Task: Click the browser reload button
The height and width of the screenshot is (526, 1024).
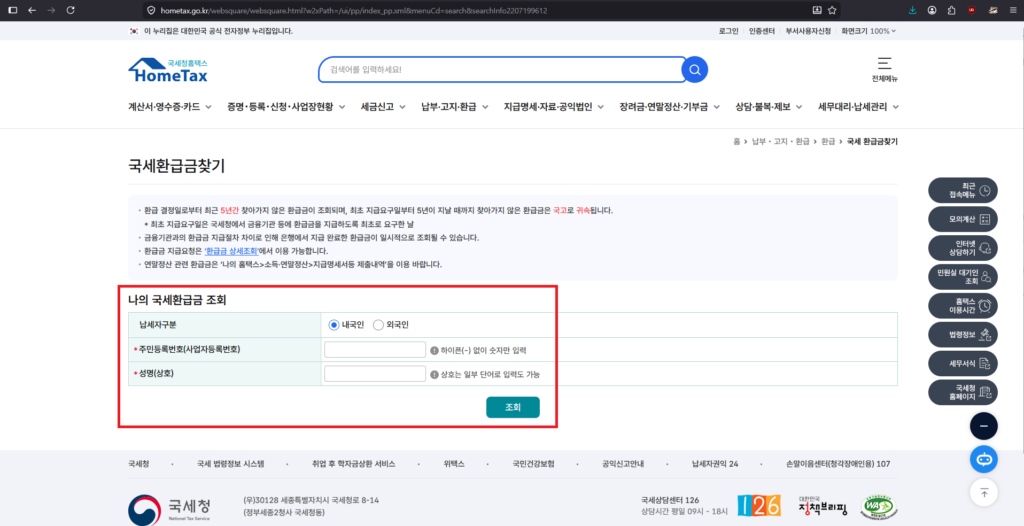Action: (71, 10)
